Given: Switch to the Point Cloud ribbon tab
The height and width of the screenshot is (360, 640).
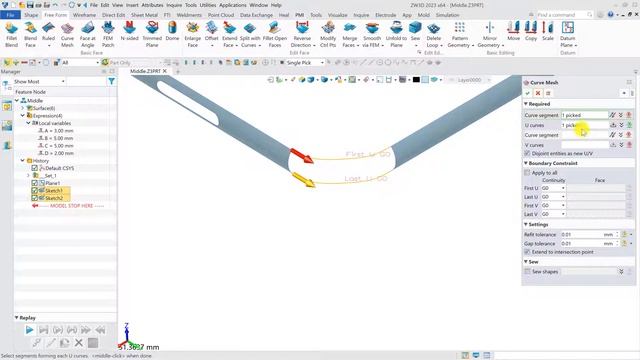Looking at the screenshot, I should point(221,15).
